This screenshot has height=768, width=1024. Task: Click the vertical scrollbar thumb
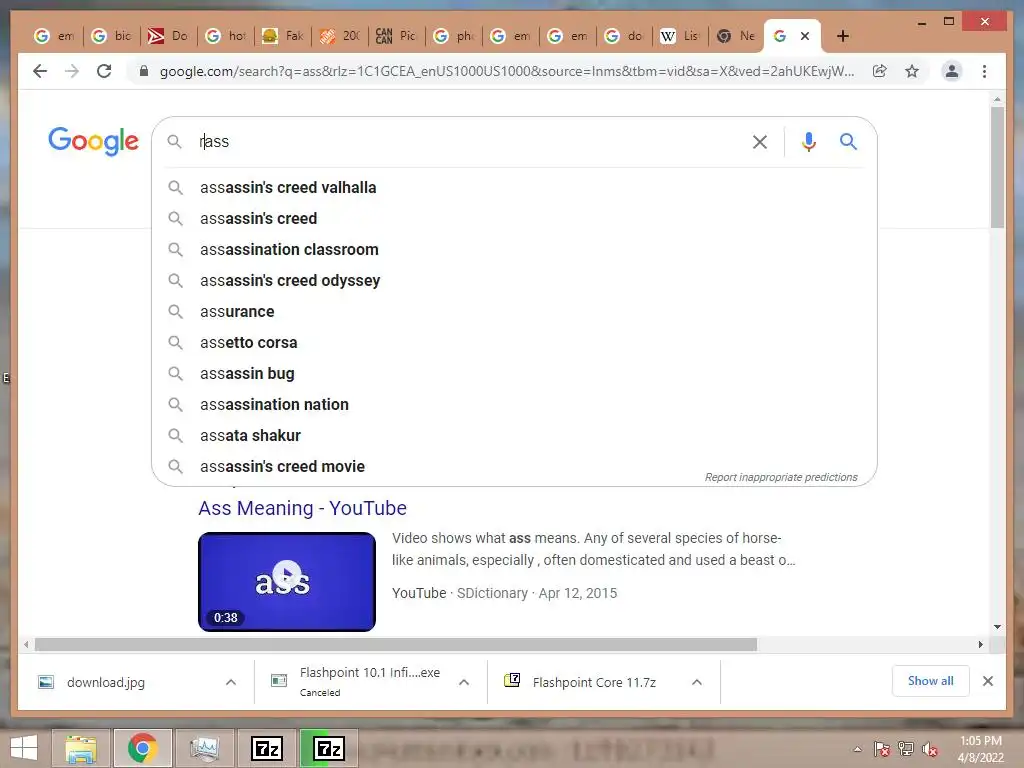click(997, 167)
